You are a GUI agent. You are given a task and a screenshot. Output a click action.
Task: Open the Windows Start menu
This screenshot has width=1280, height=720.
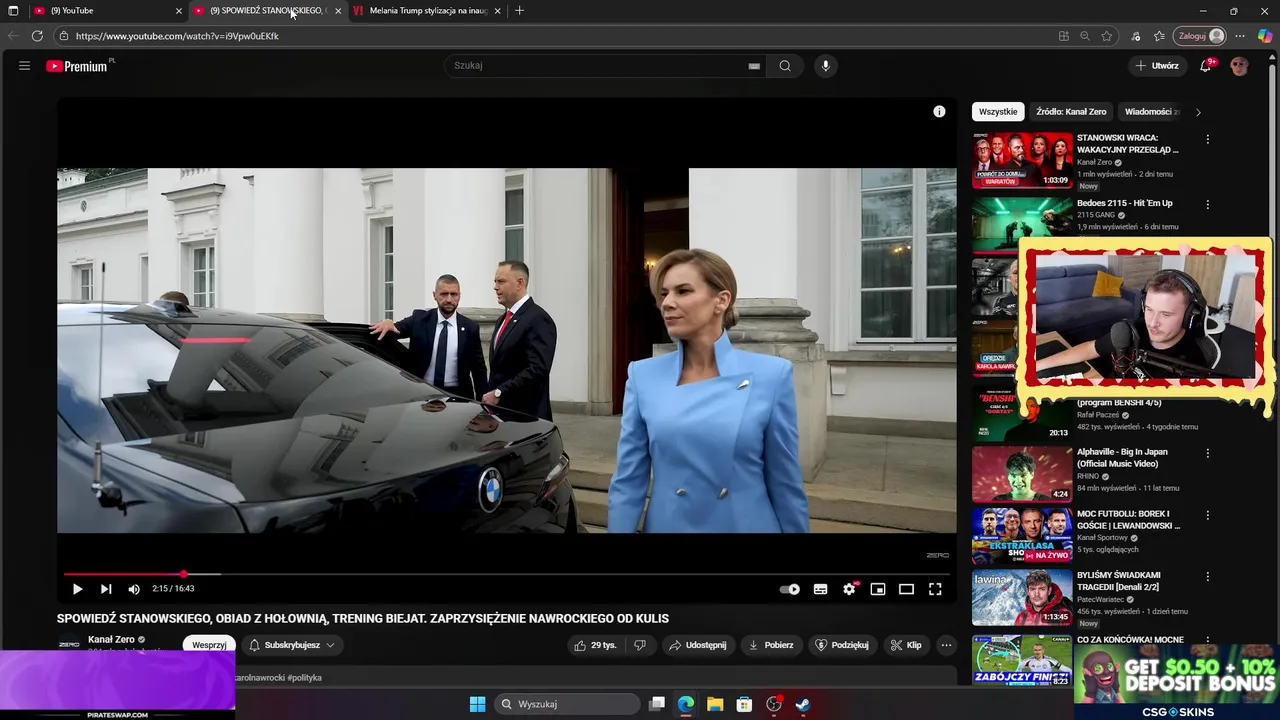click(478, 704)
